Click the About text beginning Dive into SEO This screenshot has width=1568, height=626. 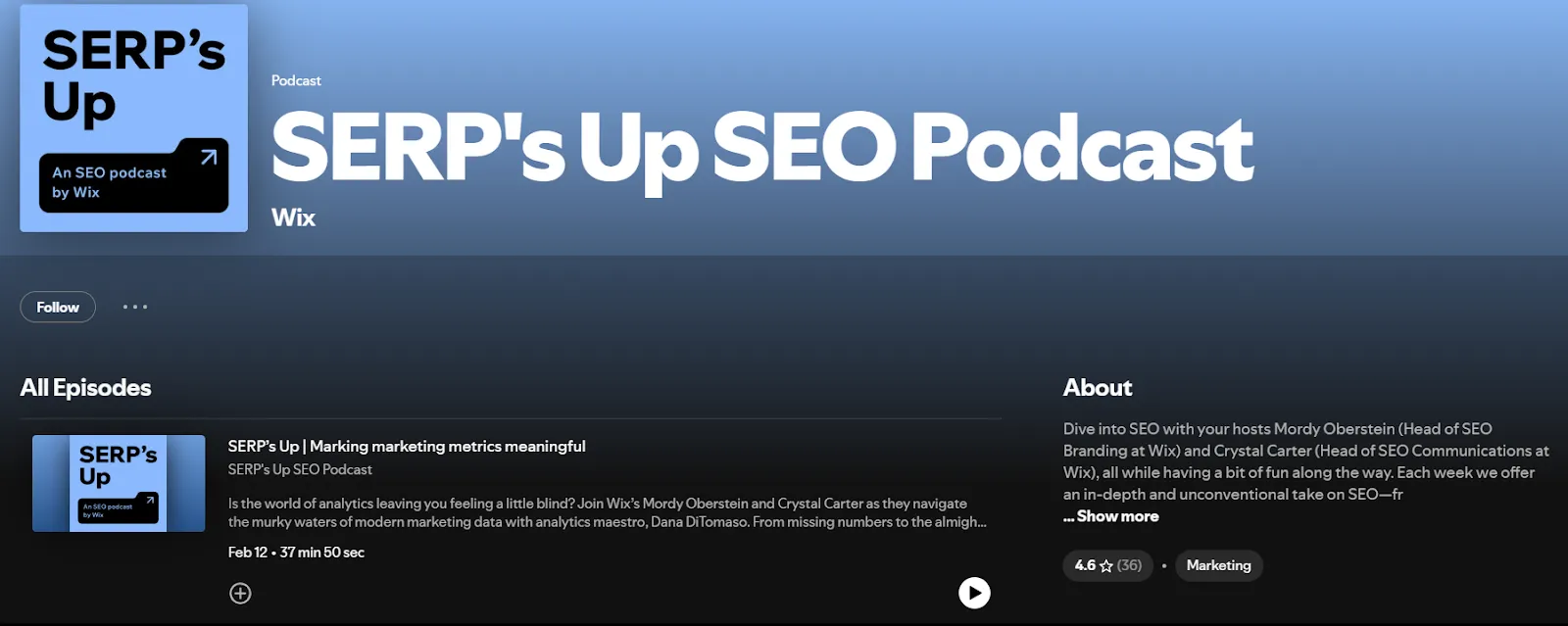pos(1306,461)
